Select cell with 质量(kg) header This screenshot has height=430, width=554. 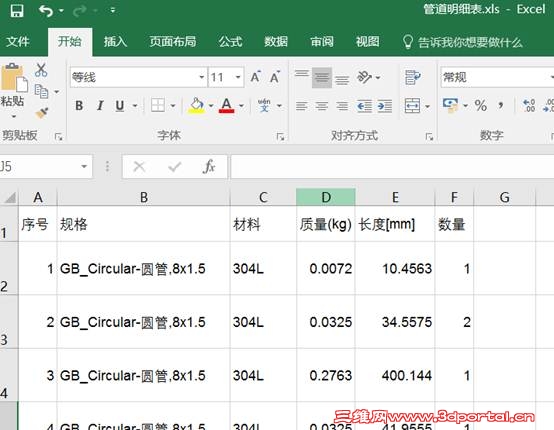pos(326,224)
